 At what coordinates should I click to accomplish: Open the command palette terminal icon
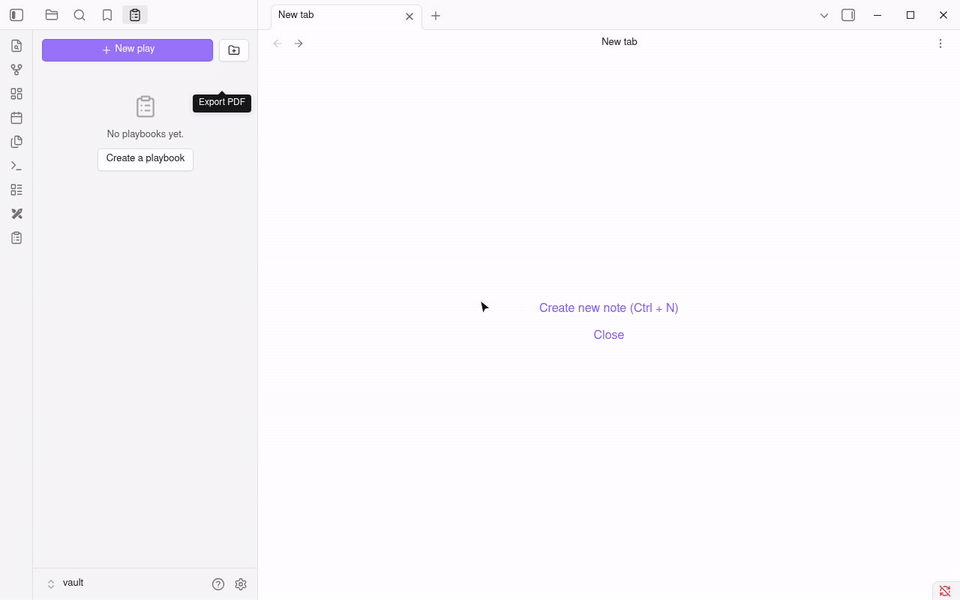pos(17,166)
